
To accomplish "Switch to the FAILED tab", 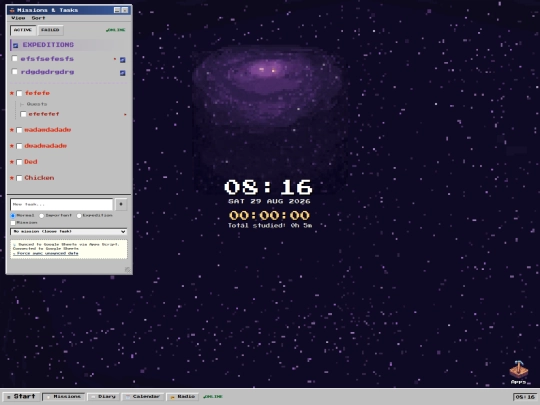I will [50, 30].
